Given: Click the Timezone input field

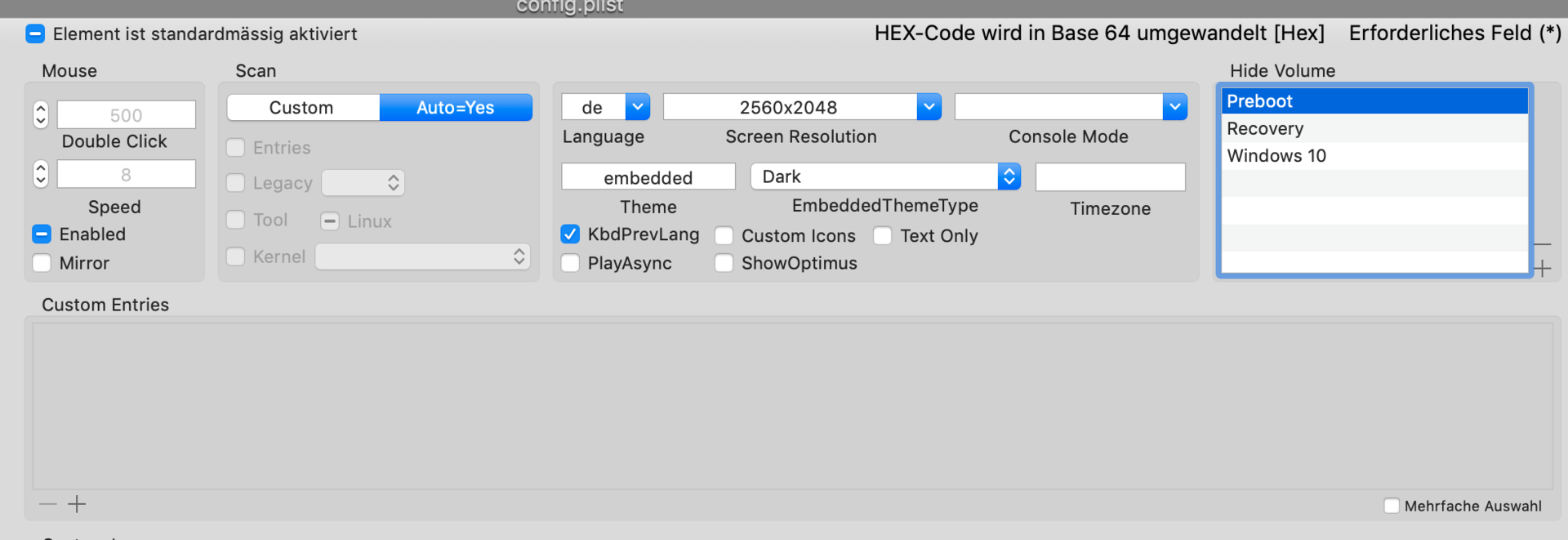Looking at the screenshot, I should tap(1111, 177).
